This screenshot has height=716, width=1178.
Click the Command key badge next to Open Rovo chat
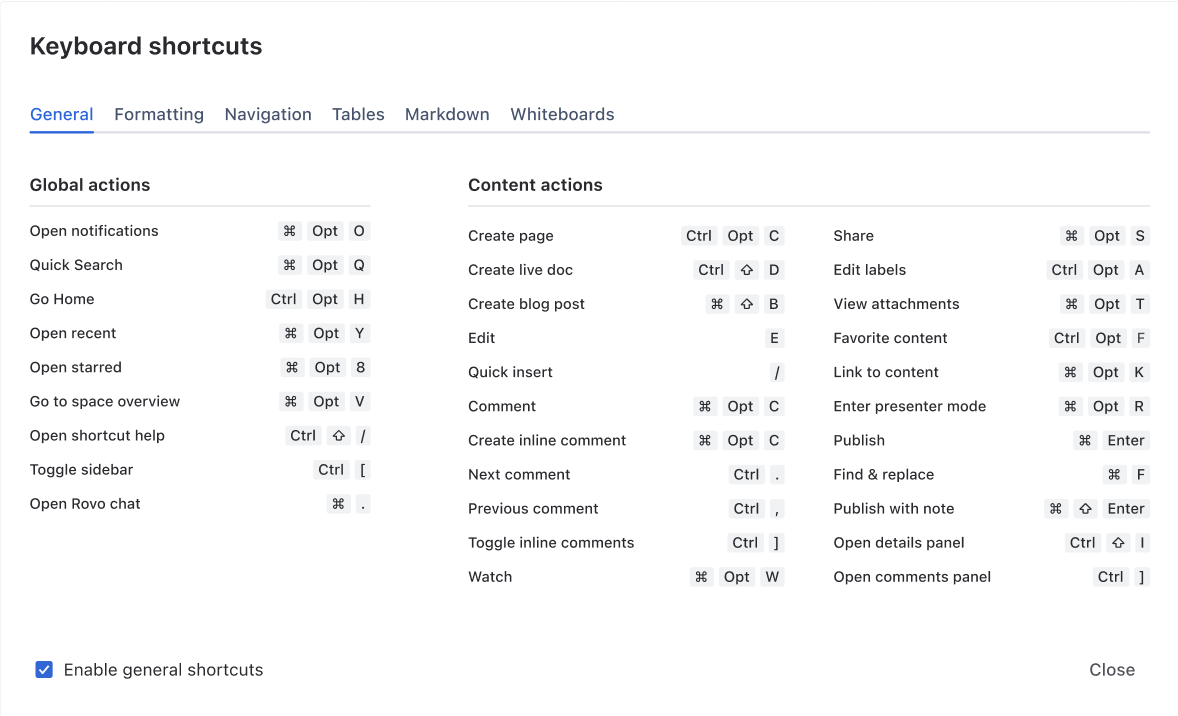[x=338, y=503]
